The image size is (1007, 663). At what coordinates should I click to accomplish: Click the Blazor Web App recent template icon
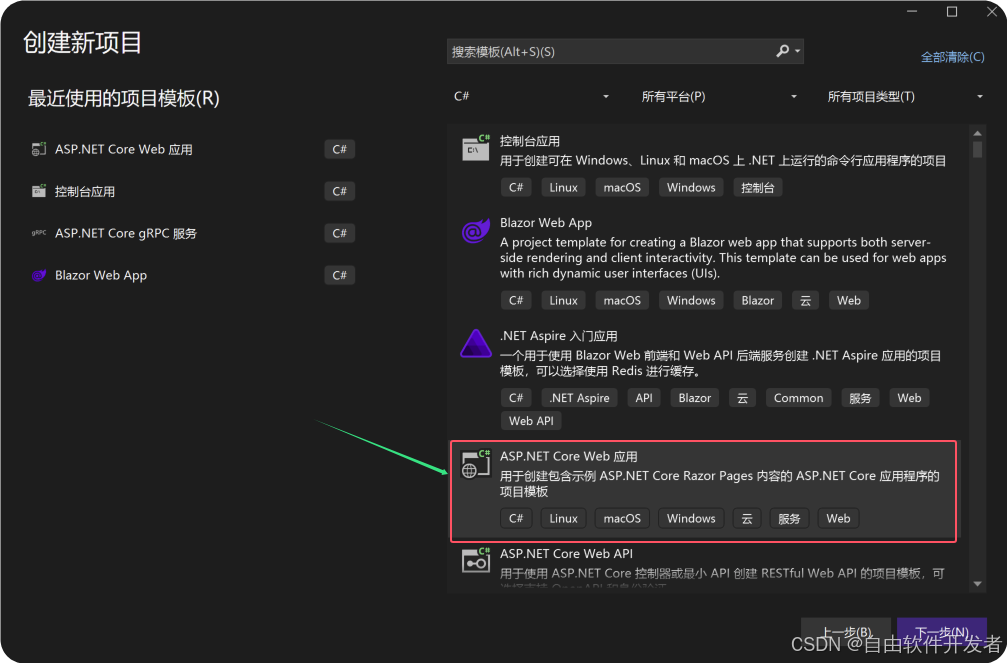pos(39,275)
